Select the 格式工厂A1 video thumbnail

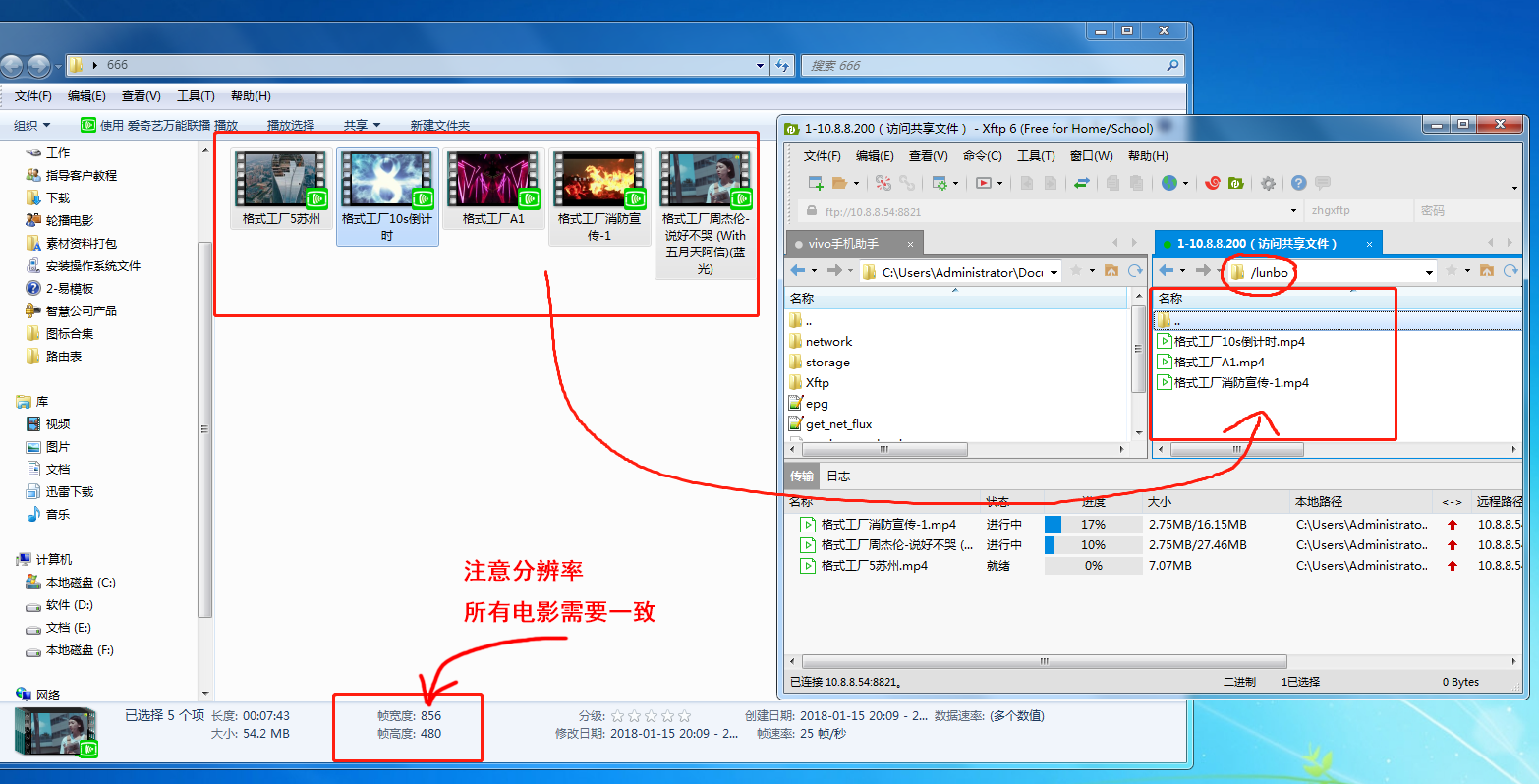tap(493, 189)
